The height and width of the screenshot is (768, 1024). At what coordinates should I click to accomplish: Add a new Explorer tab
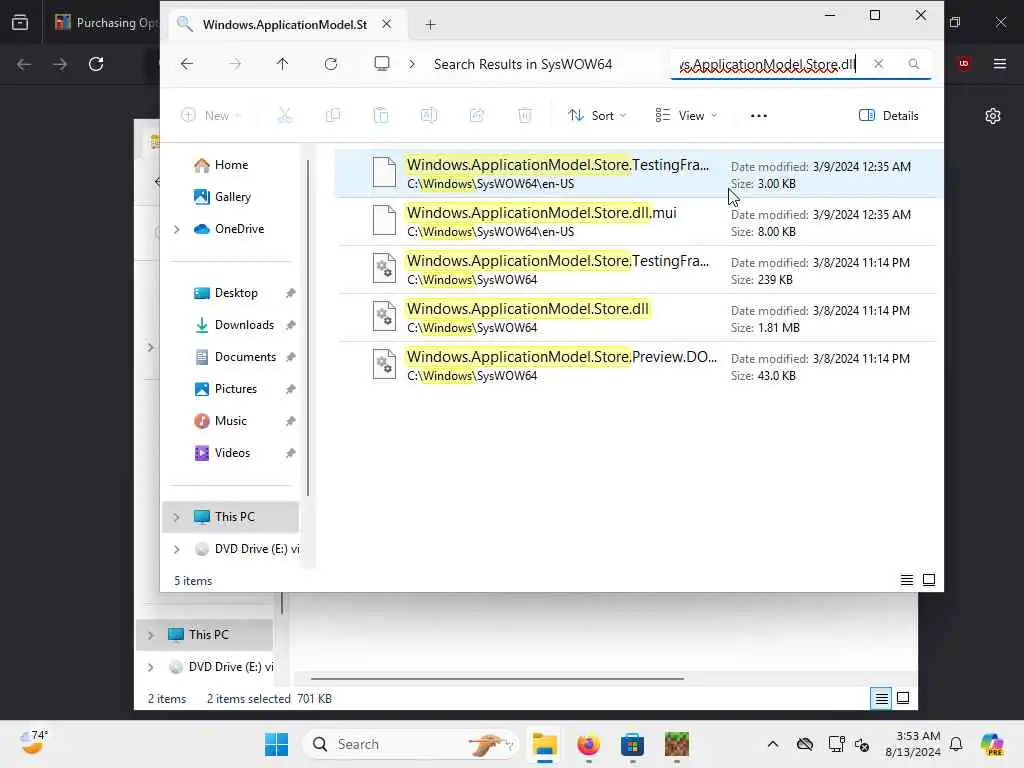[430, 25]
